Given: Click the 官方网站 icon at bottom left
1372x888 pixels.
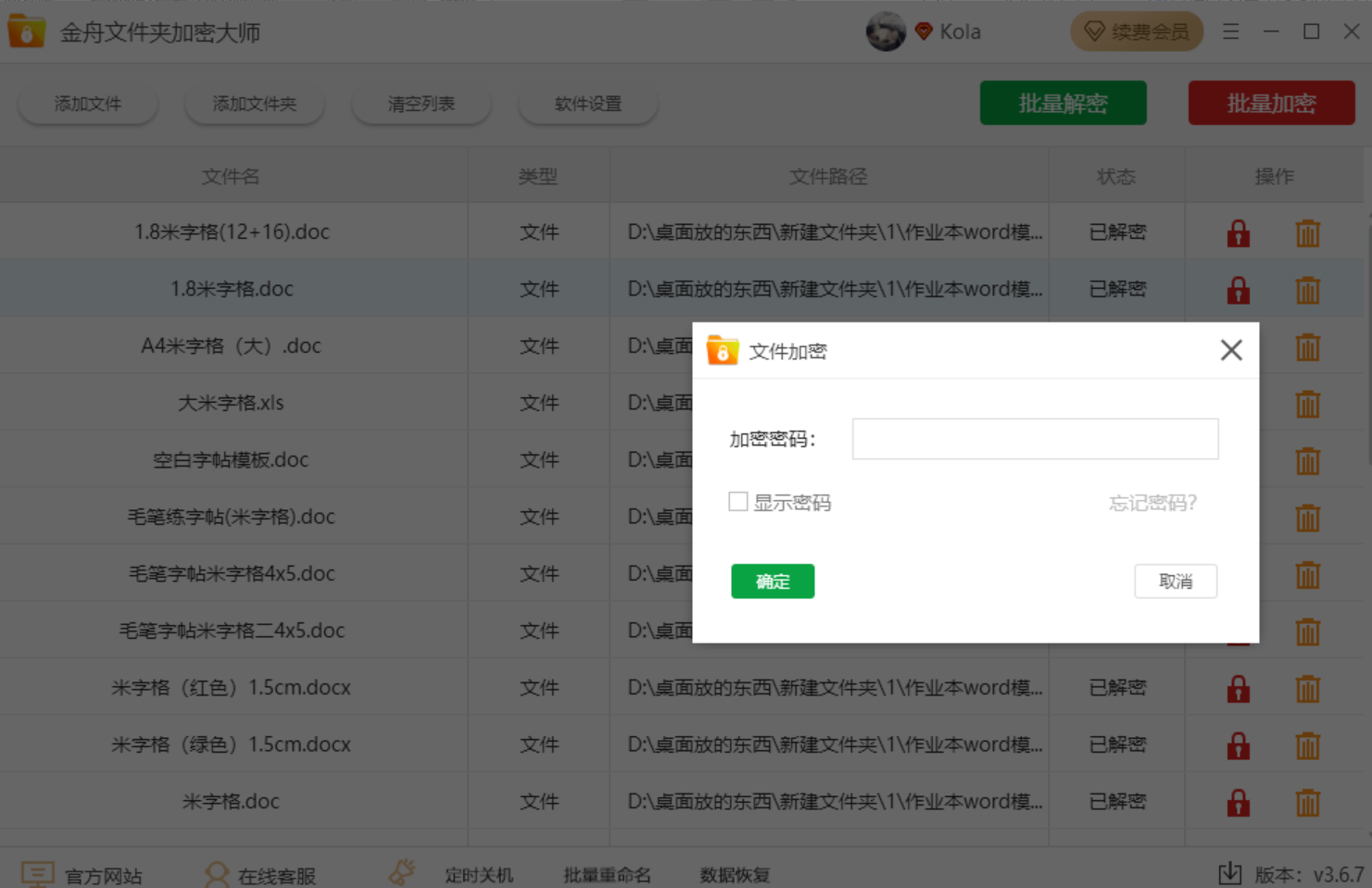Looking at the screenshot, I should pos(37,872).
